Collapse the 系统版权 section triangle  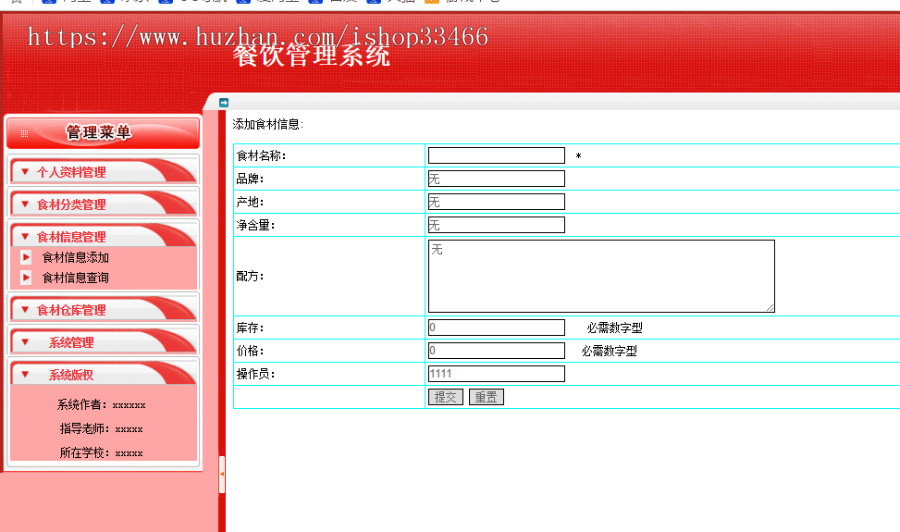coord(25,374)
